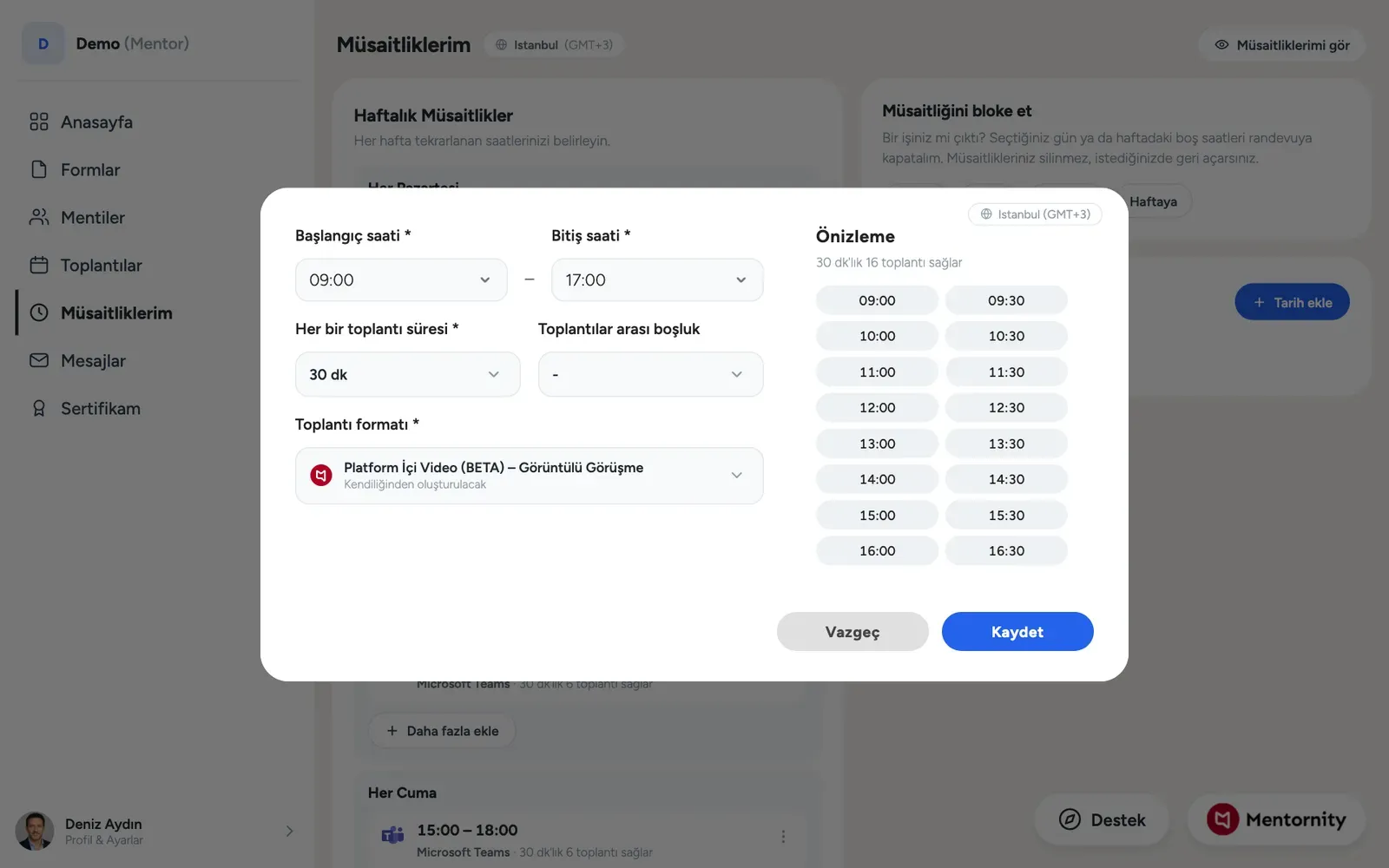Click the Kaydet button
The height and width of the screenshot is (868, 1389).
[x=1017, y=631]
